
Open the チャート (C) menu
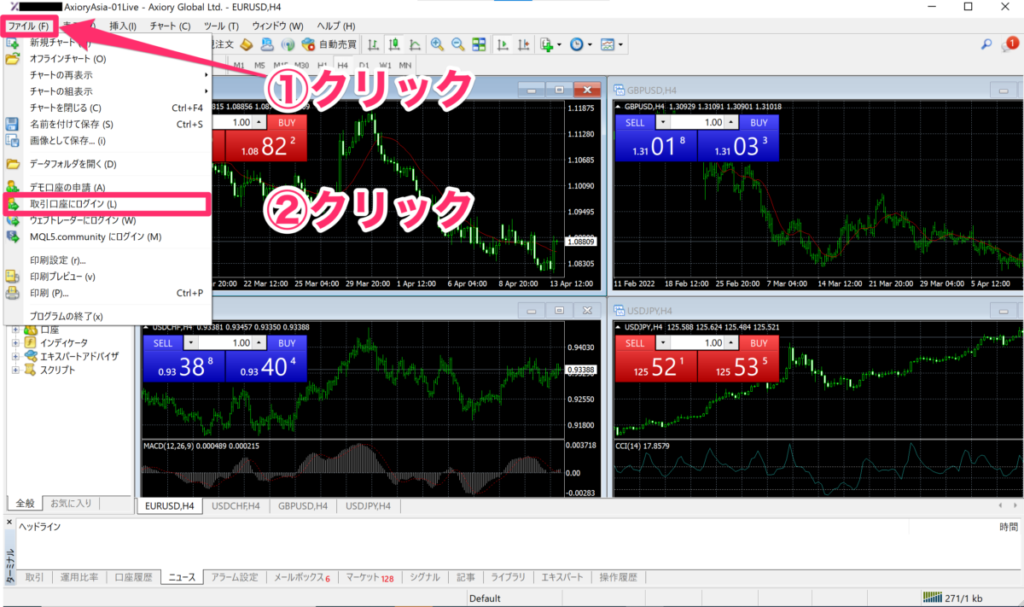(x=170, y=26)
